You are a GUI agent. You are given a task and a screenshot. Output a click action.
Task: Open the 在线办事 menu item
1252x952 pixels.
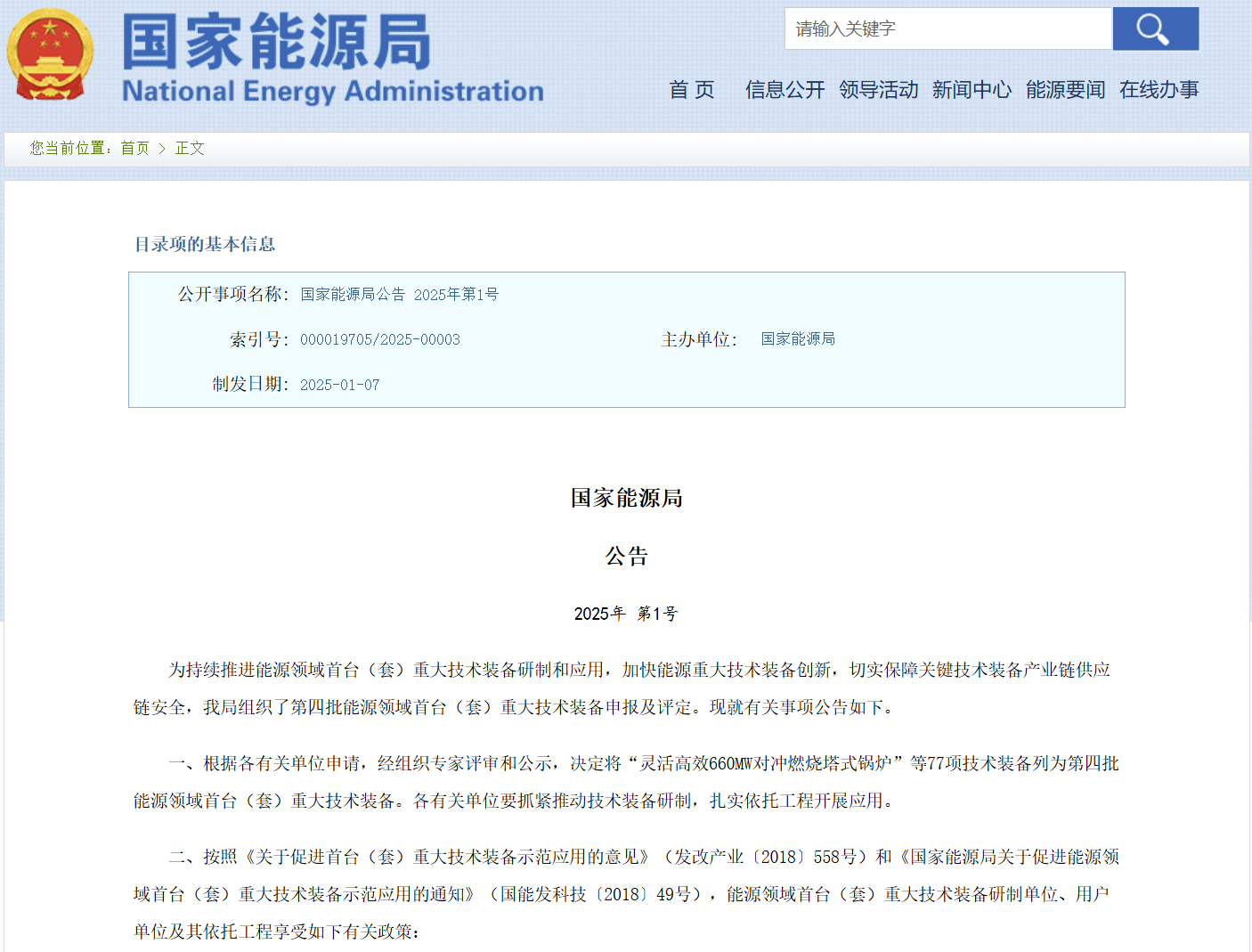pos(1159,90)
